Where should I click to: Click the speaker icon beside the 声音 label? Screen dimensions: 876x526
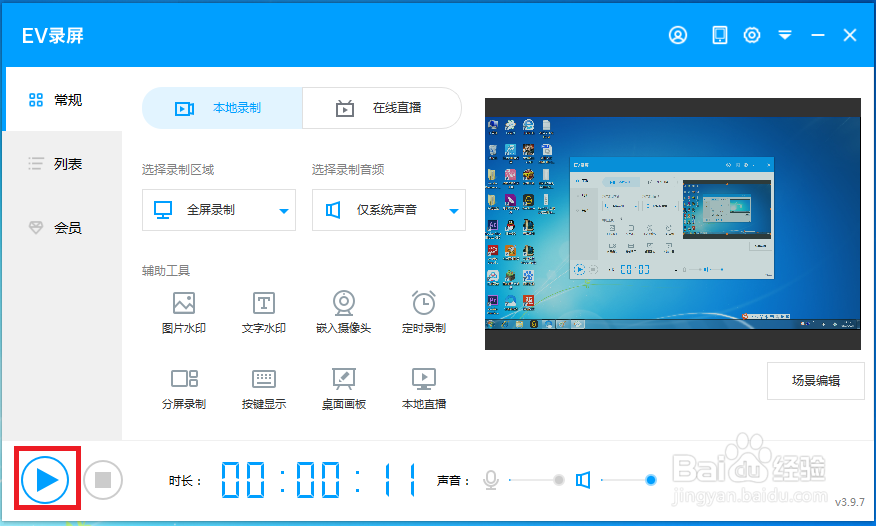tap(583, 480)
